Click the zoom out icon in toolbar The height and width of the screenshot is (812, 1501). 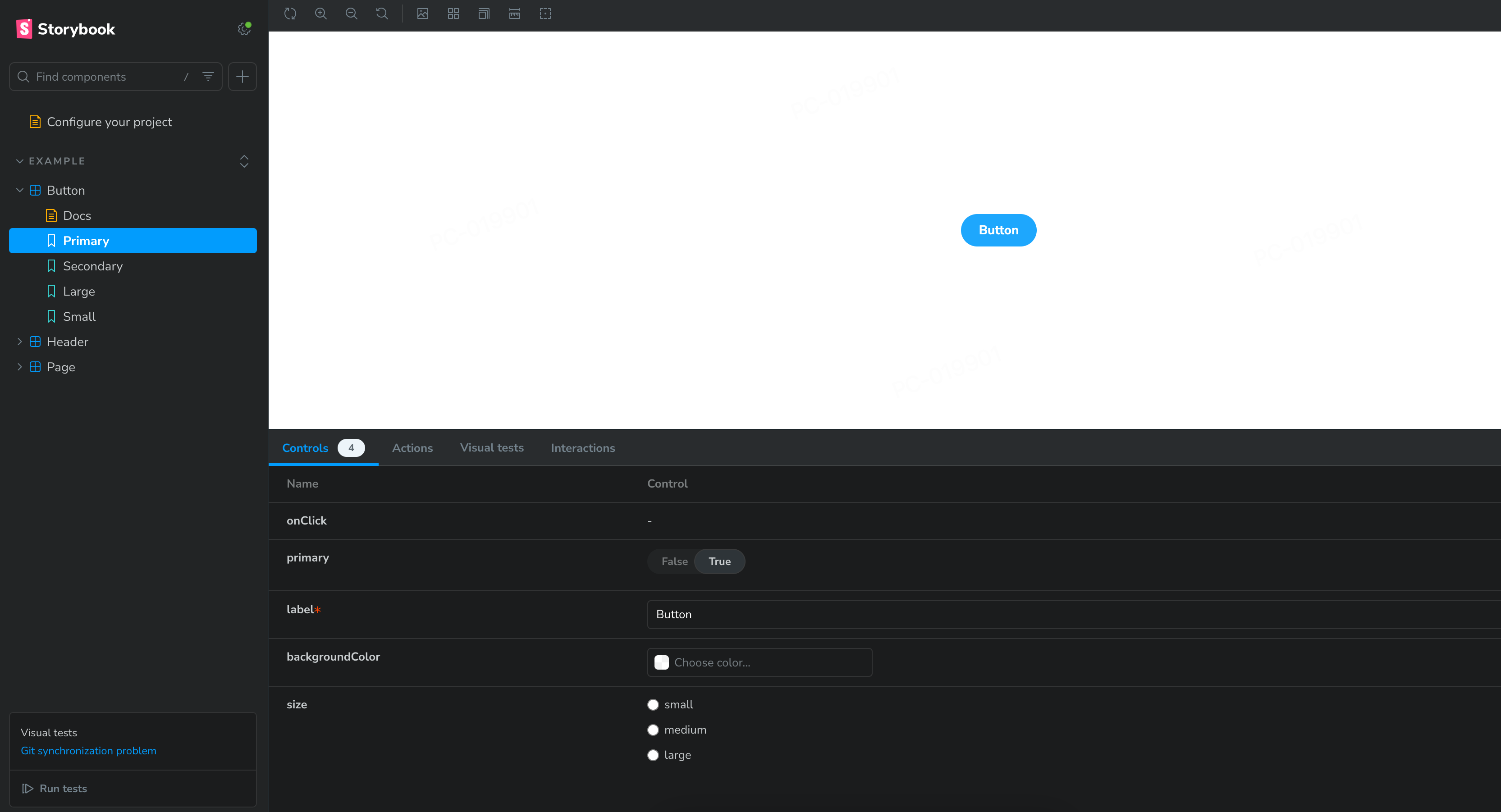coord(352,13)
